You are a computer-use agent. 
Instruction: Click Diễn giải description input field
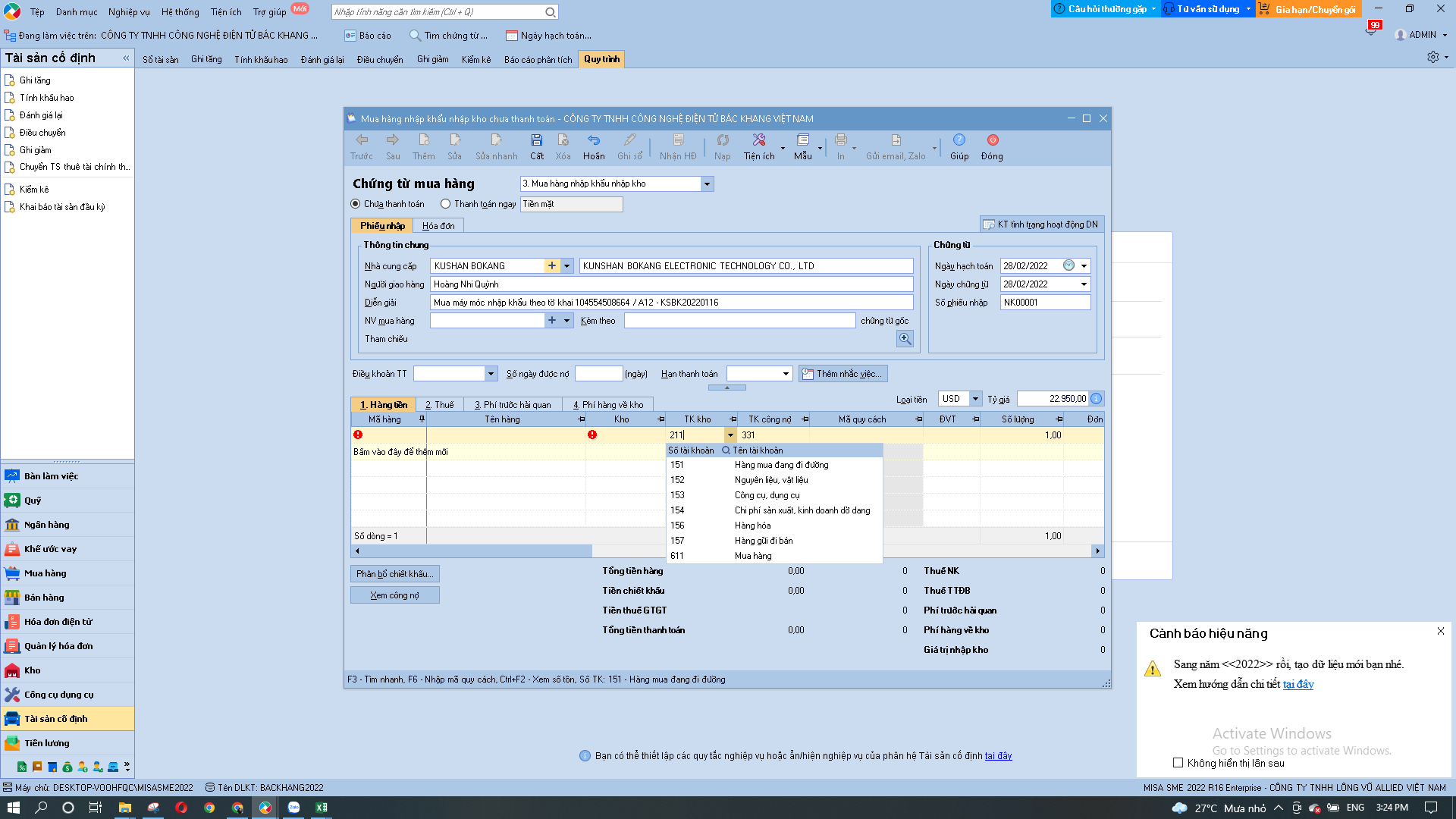(671, 303)
